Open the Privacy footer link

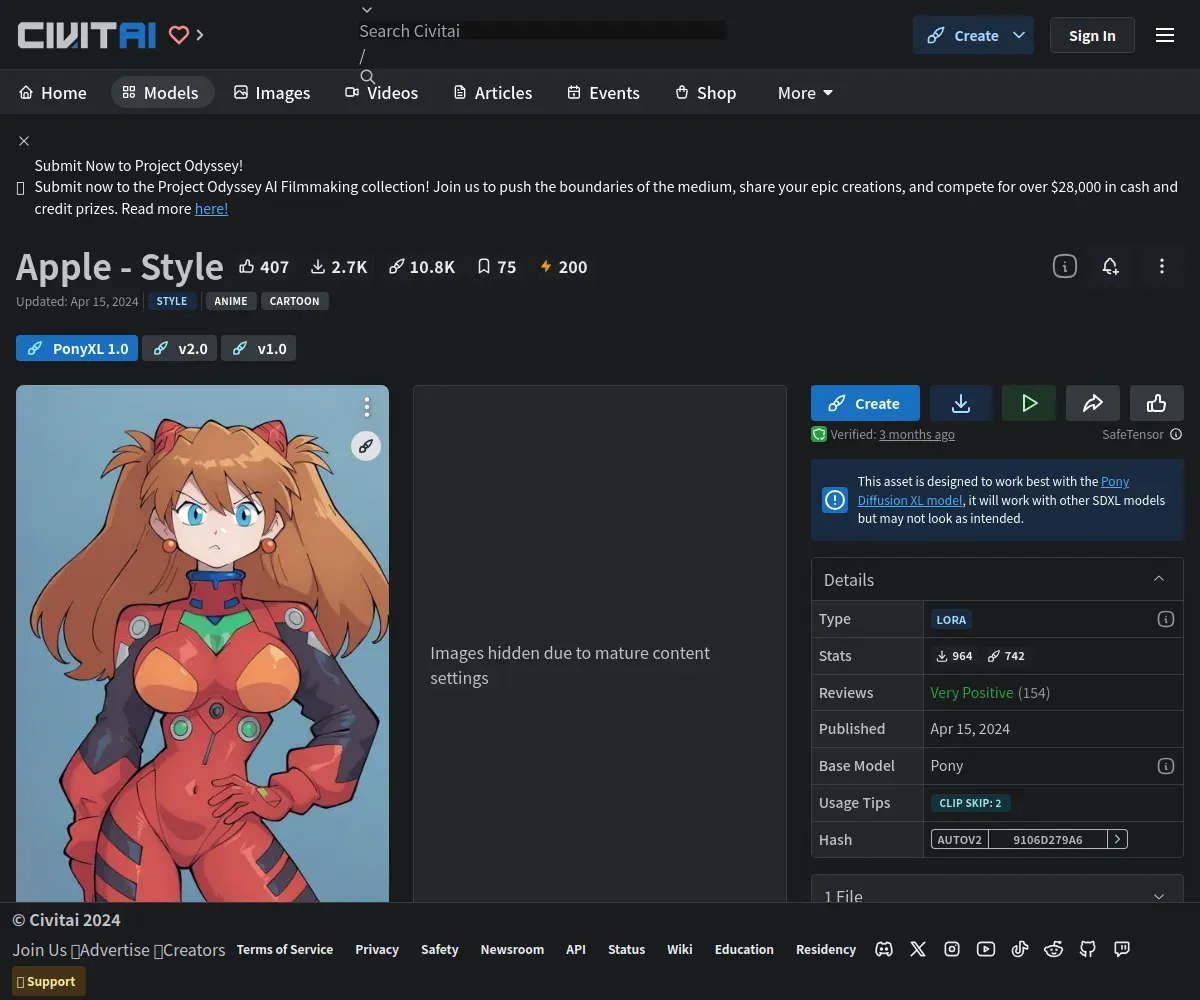(377, 949)
